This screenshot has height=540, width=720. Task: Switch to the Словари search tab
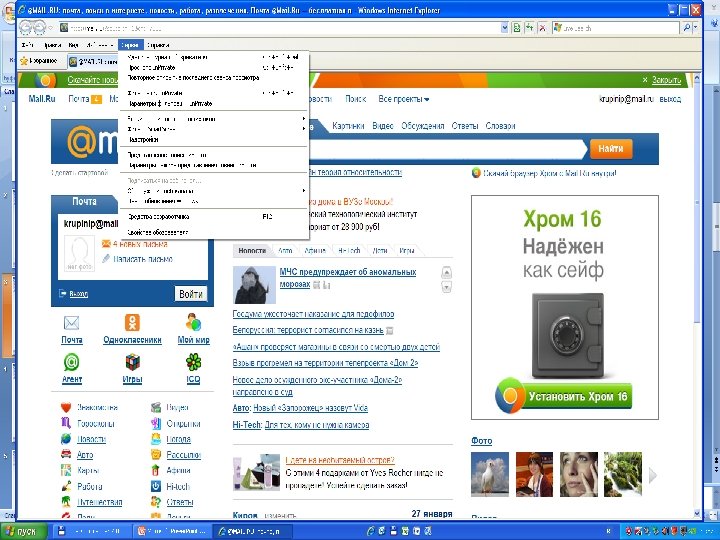[500, 126]
